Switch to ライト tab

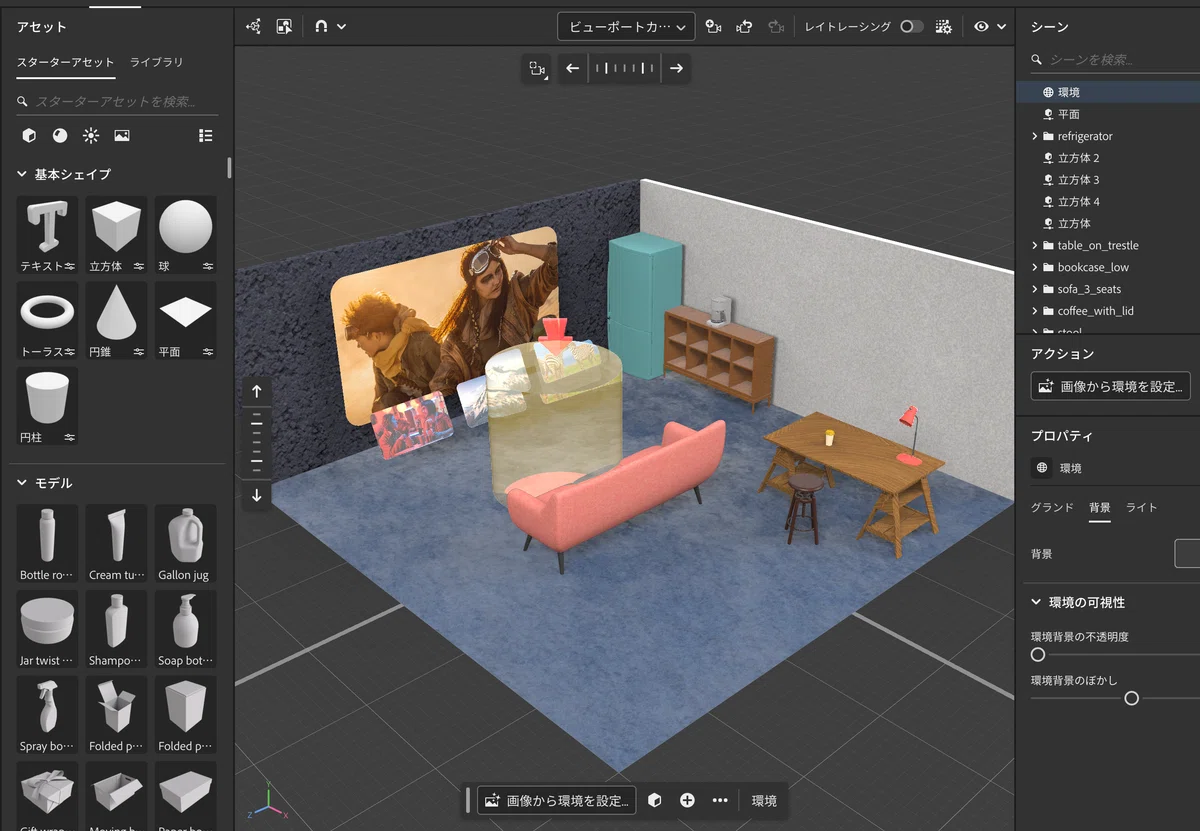click(x=1141, y=508)
